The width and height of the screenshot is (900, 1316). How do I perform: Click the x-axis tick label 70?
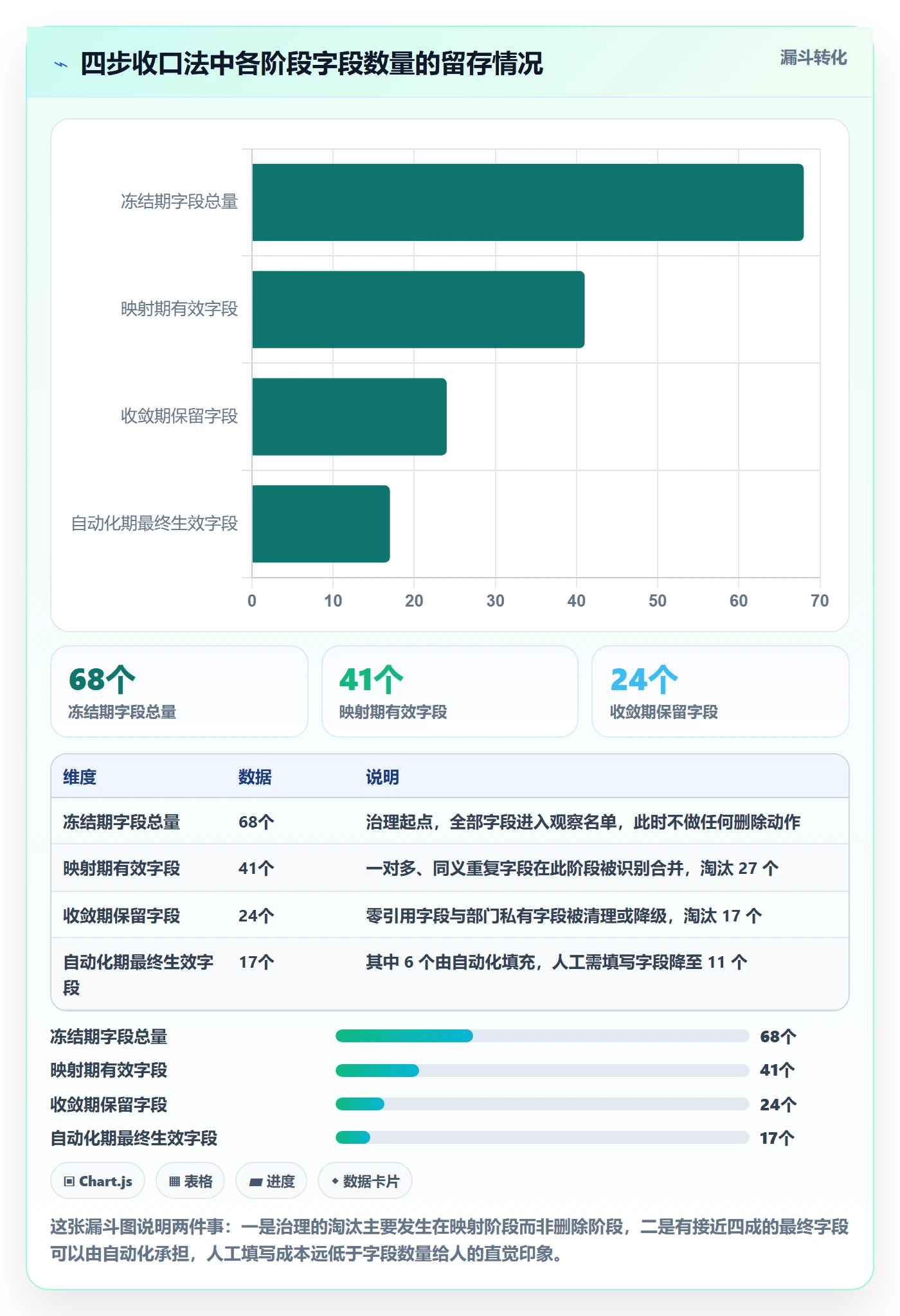click(x=820, y=601)
